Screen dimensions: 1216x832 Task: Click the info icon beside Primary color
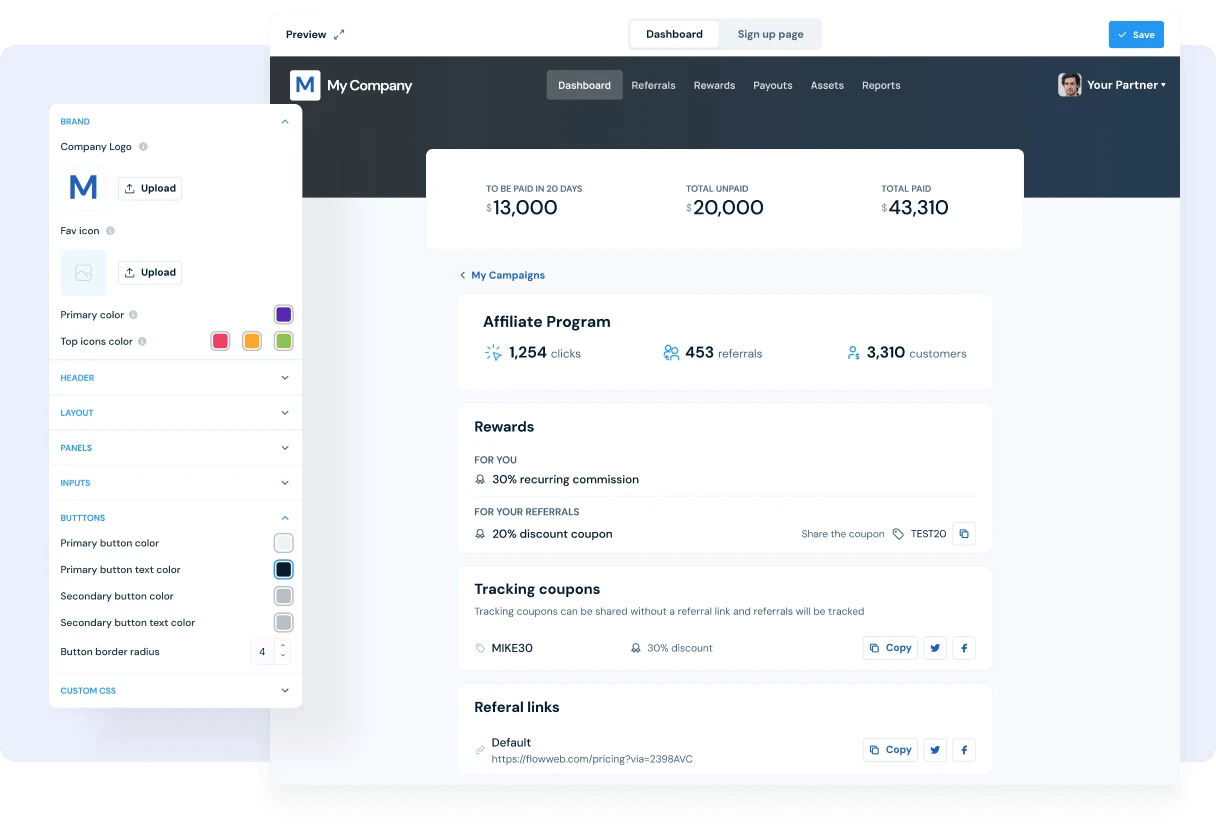[133, 315]
